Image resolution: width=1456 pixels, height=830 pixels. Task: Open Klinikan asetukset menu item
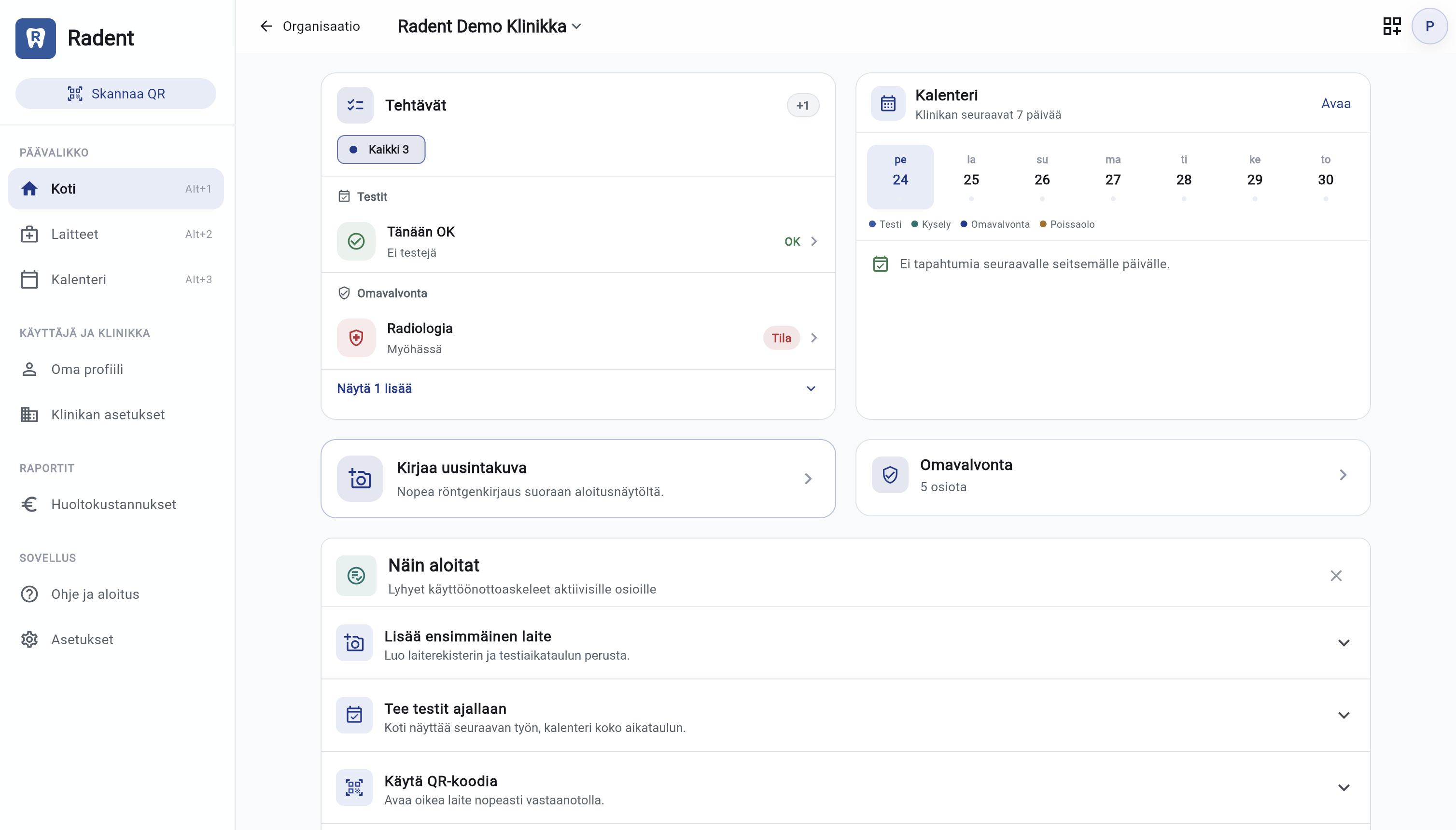pyautogui.click(x=116, y=415)
